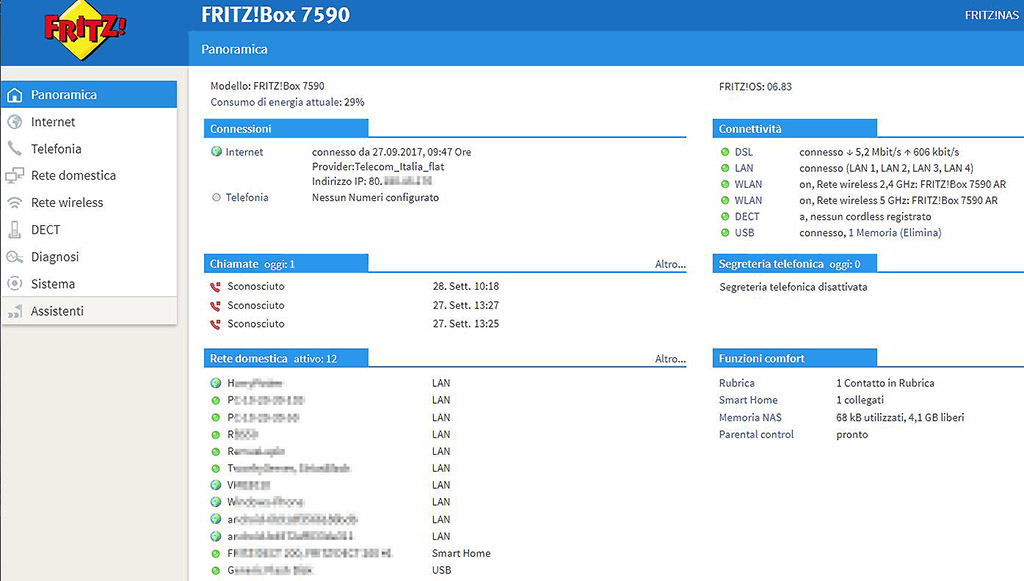
Task: Click the Rete domestica computer icon
Action: point(15,176)
